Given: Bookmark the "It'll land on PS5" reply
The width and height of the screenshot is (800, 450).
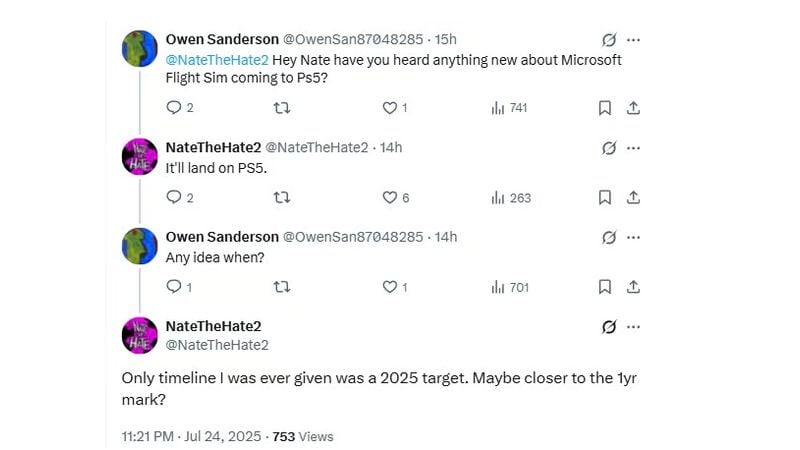Looking at the screenshot, I should pyautogui.click(x=605, y=198).
